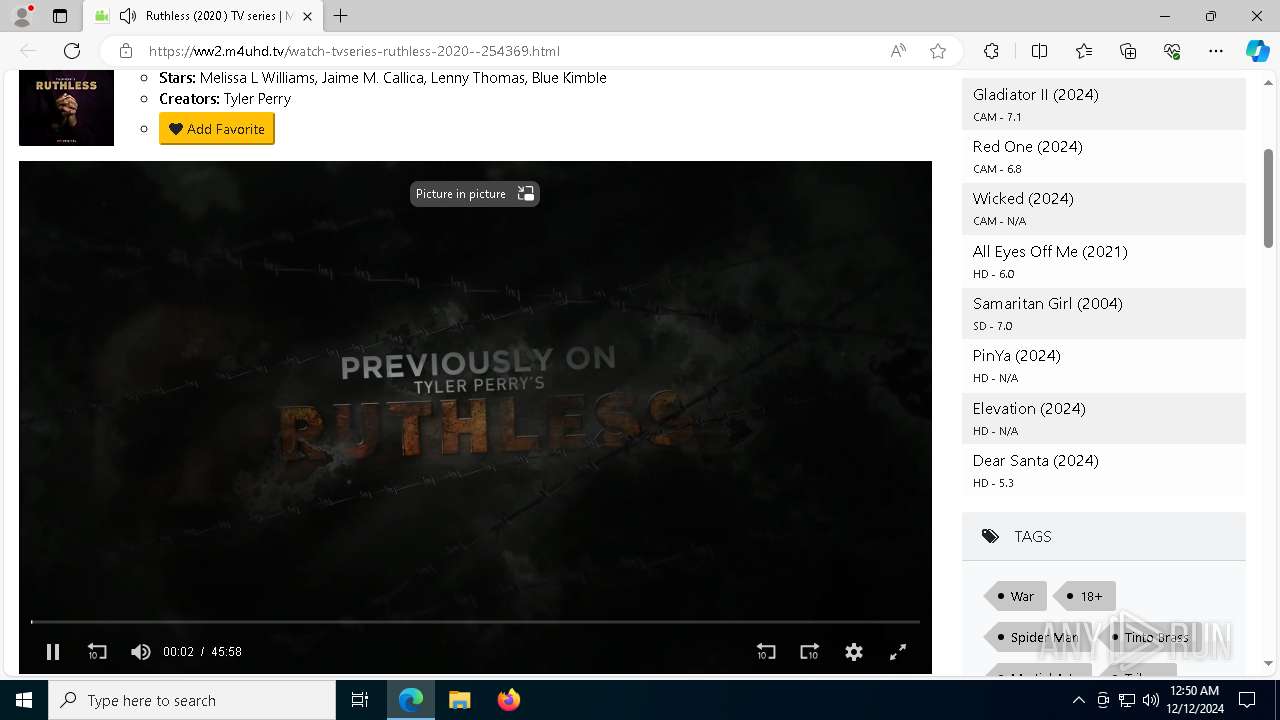Image resolution: width=1280 pixels, height=720 pixels.
Task: Add this page to favorites star
Action: click(938, 51)
